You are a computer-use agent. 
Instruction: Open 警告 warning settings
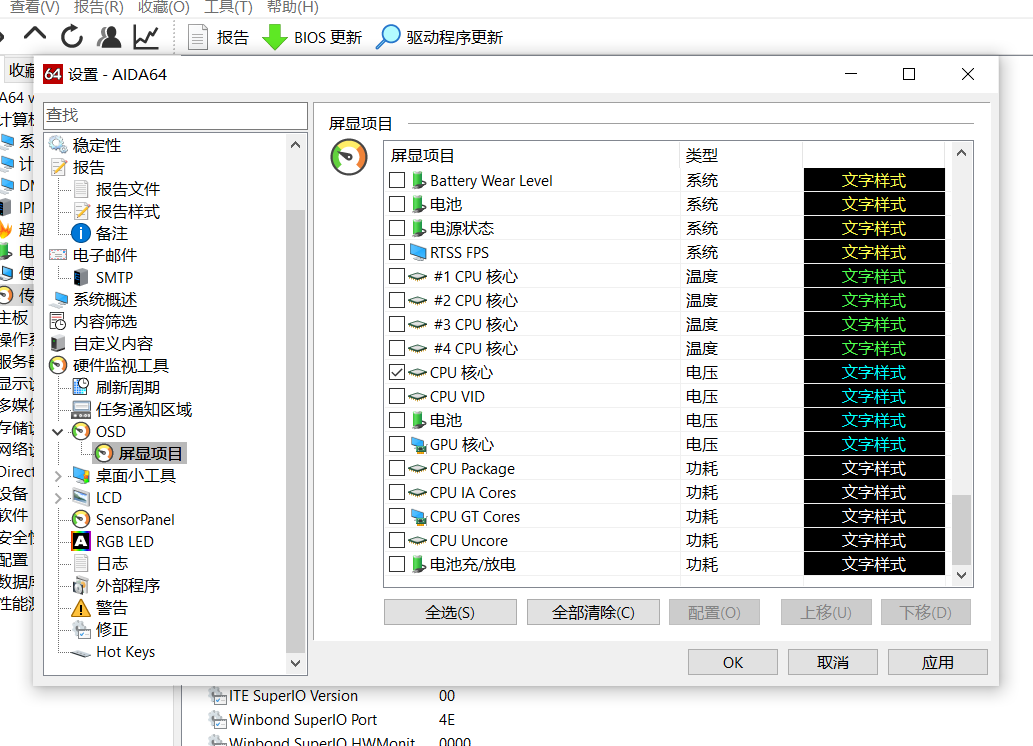(111, 608)
